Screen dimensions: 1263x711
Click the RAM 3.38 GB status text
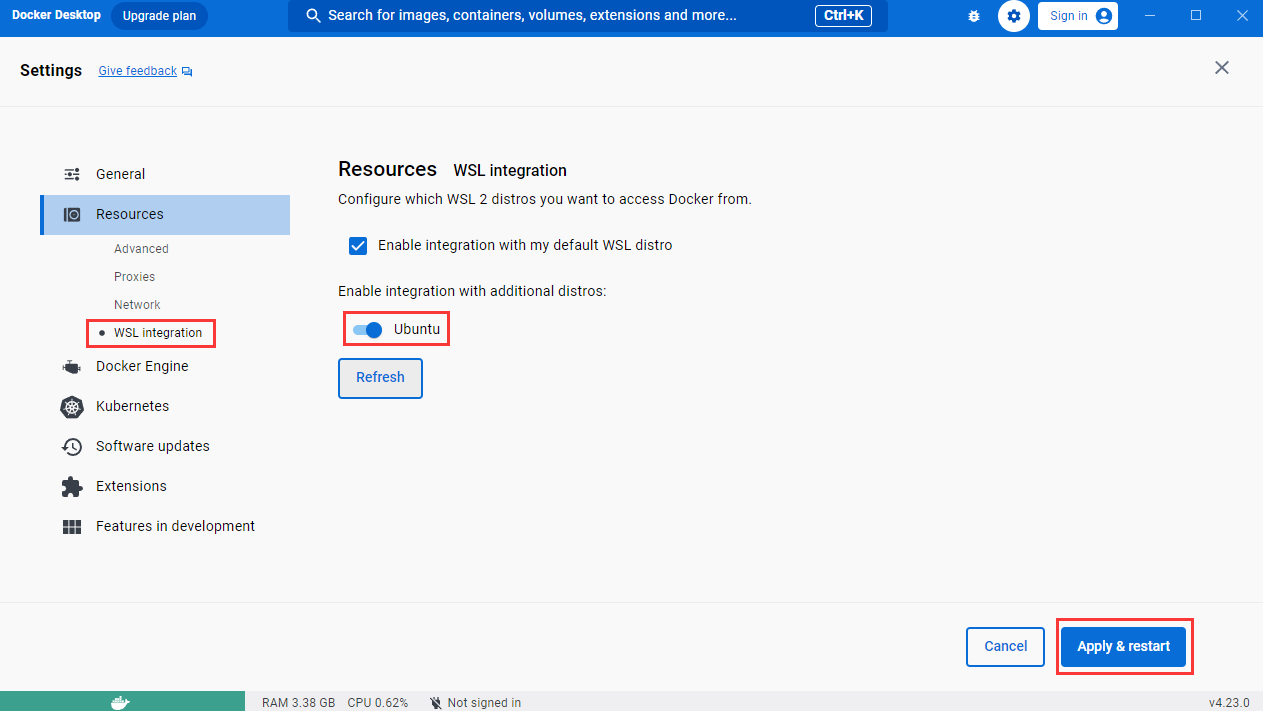point(298,703)
